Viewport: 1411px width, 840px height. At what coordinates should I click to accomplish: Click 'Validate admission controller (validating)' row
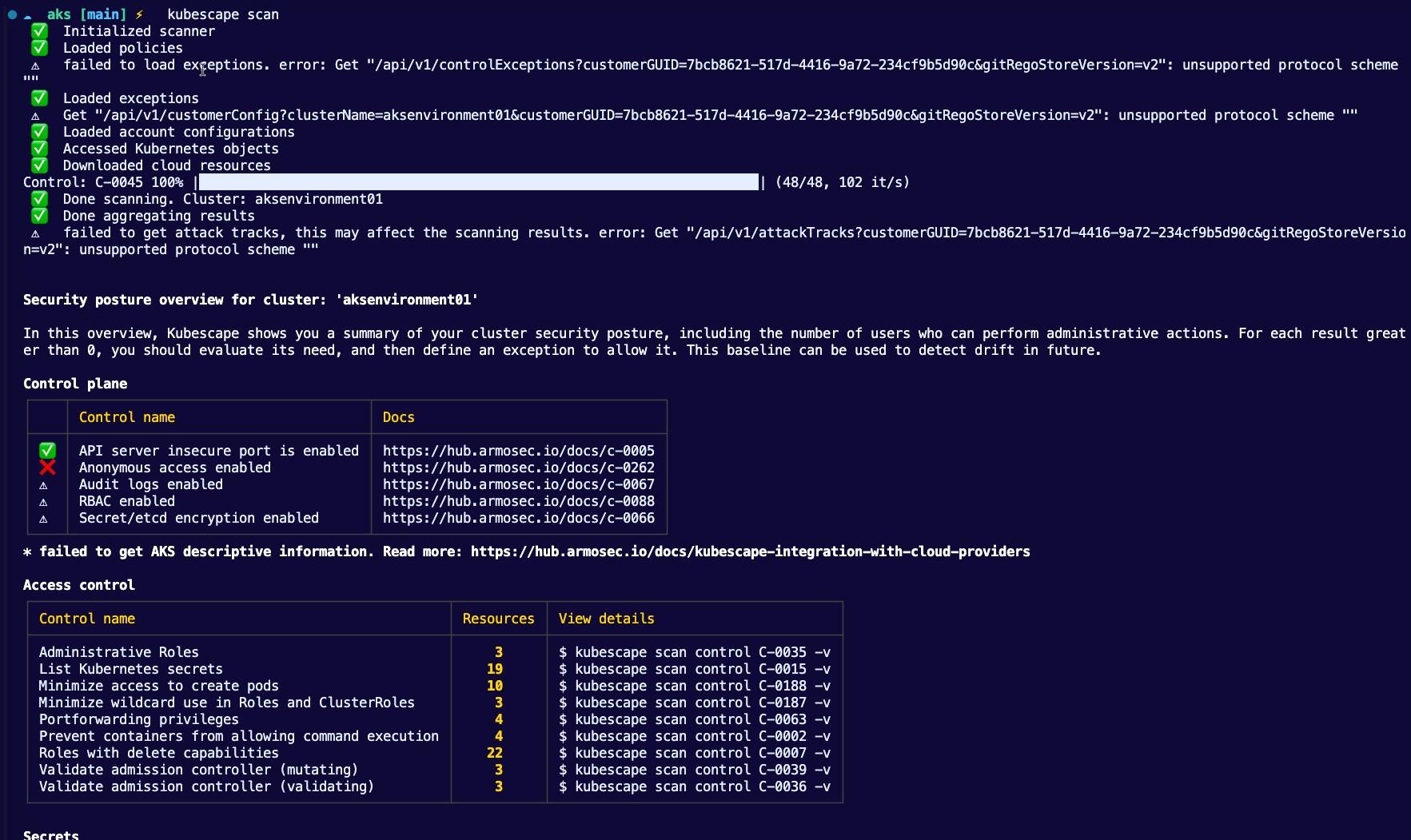[207, 786]
